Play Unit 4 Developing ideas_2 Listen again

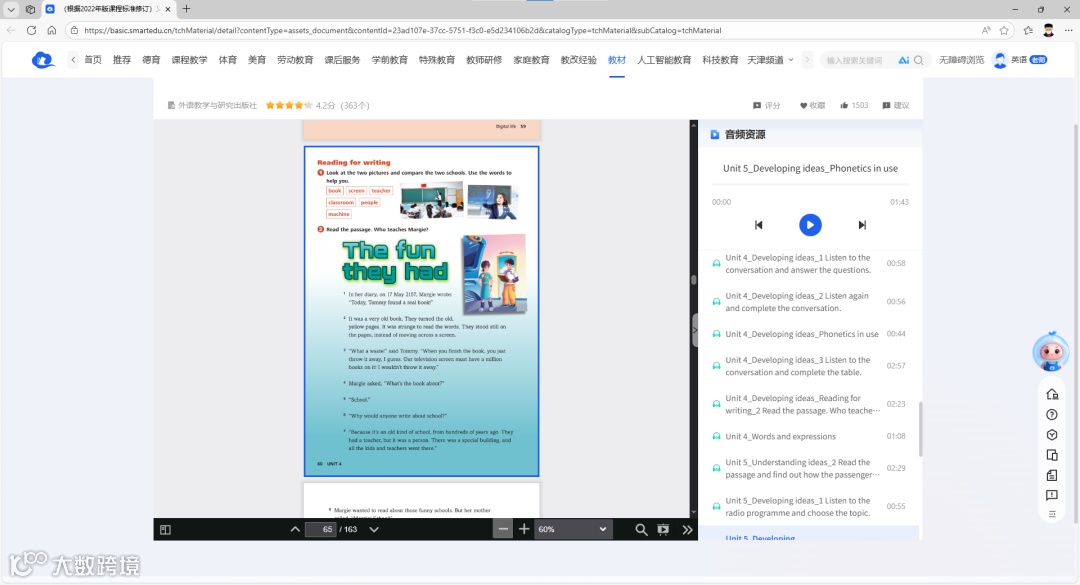tap(809, 302)
